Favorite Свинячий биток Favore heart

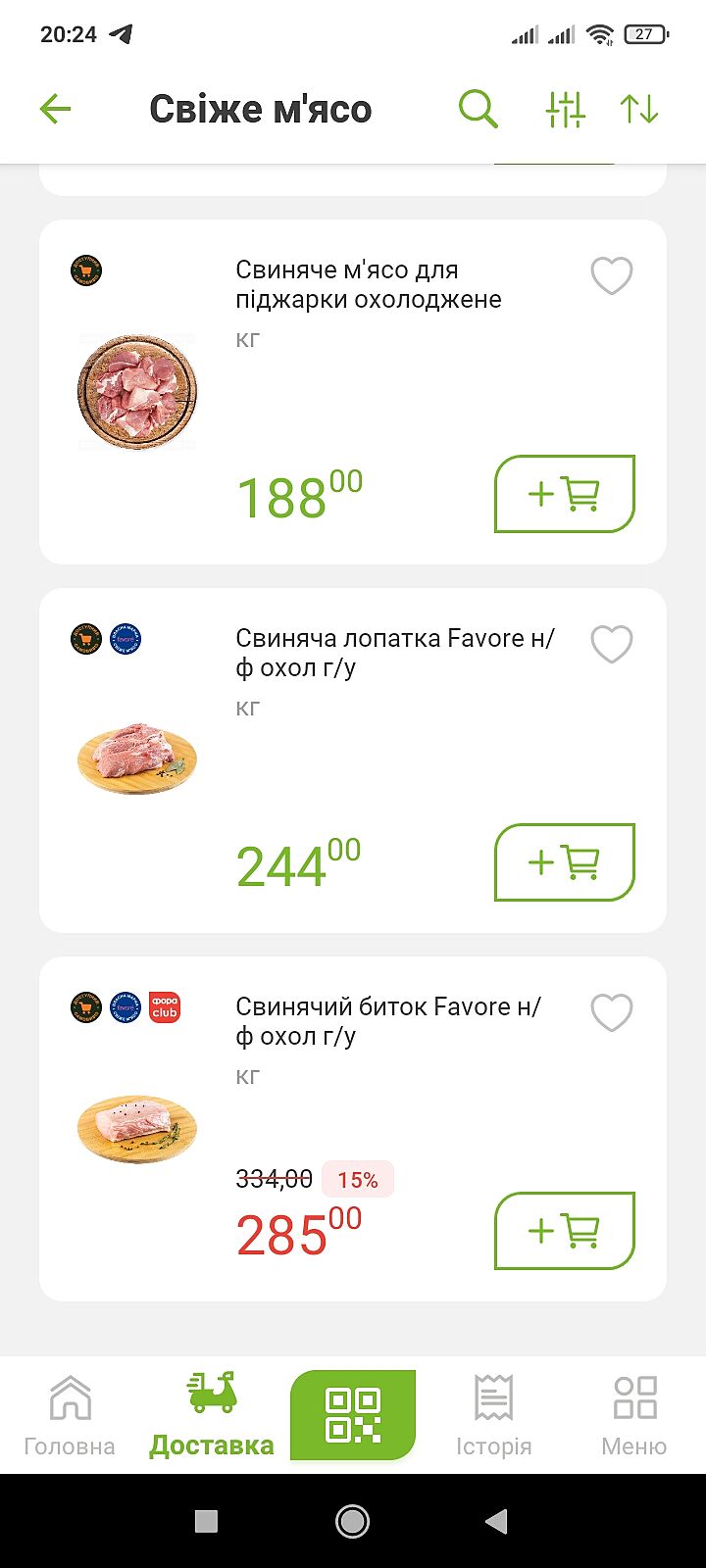point(612,1012)
